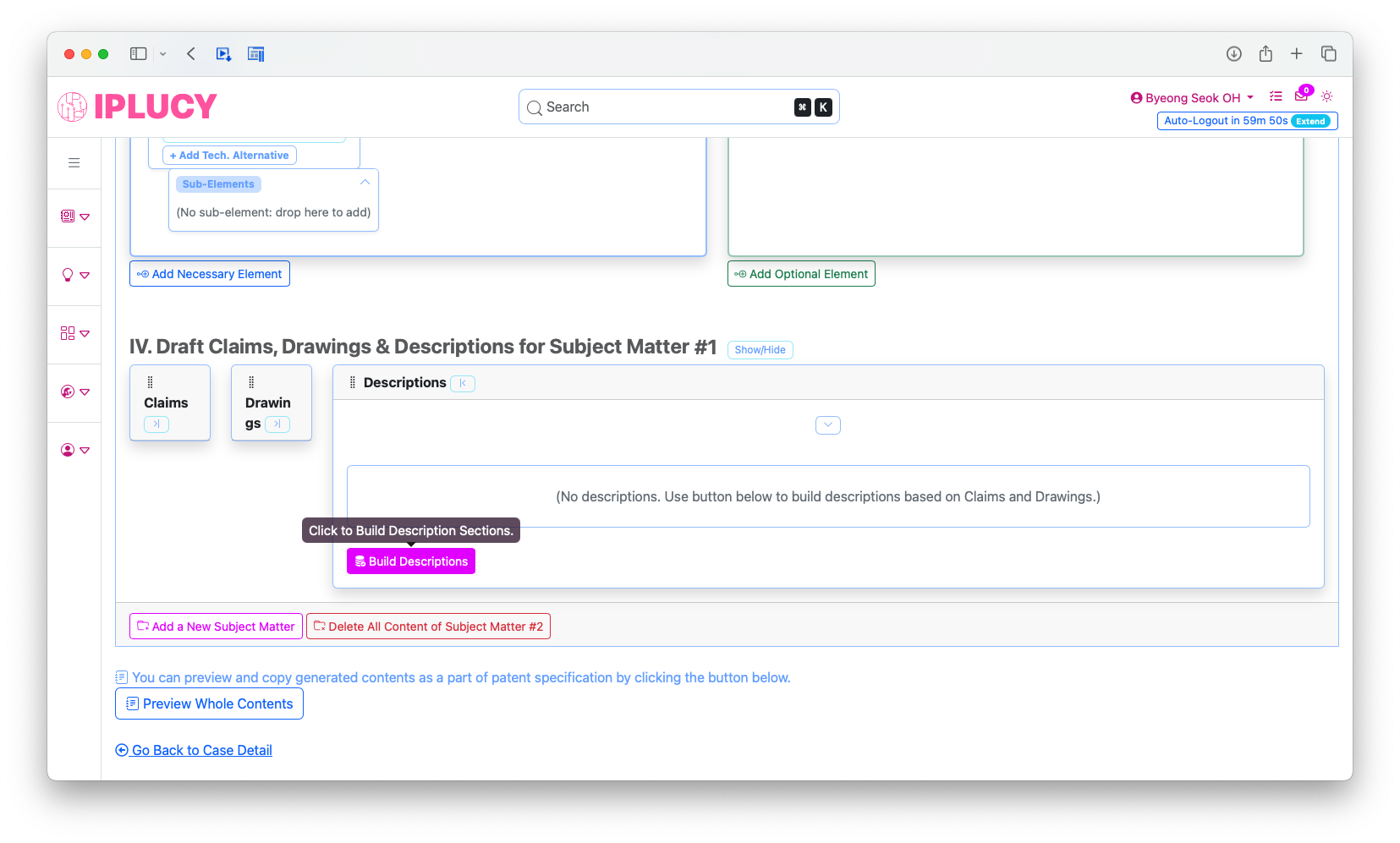The width and height of the screenshot is (1400, 843).
Task: Open the sidebar hamburger menu
Action: (x=74, y=162)
